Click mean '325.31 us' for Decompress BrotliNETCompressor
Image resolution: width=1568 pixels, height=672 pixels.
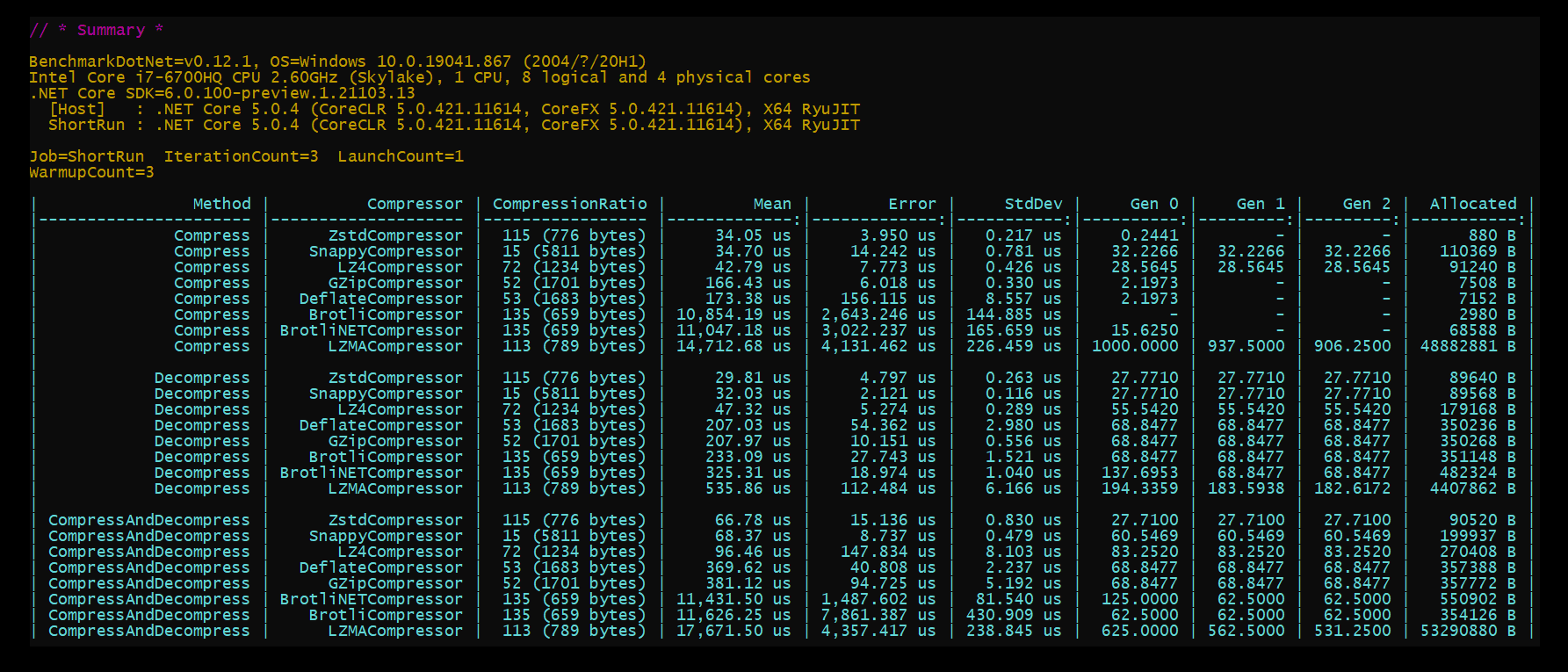point(748,473)
